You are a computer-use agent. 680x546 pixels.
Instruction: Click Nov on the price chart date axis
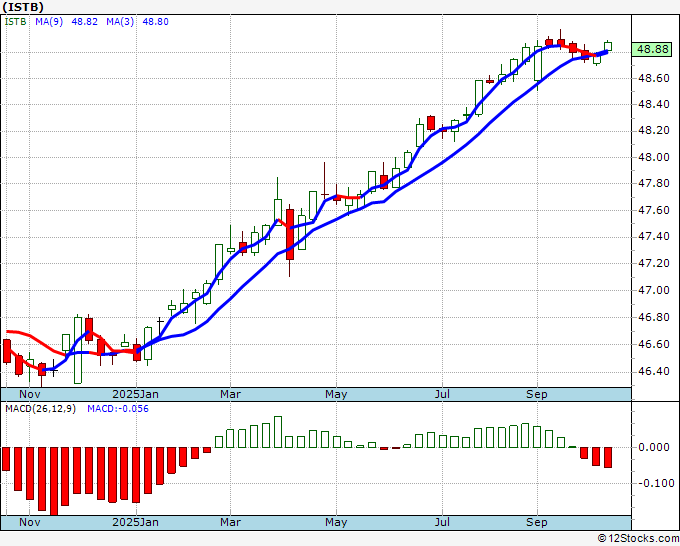(x=29, y=394)
